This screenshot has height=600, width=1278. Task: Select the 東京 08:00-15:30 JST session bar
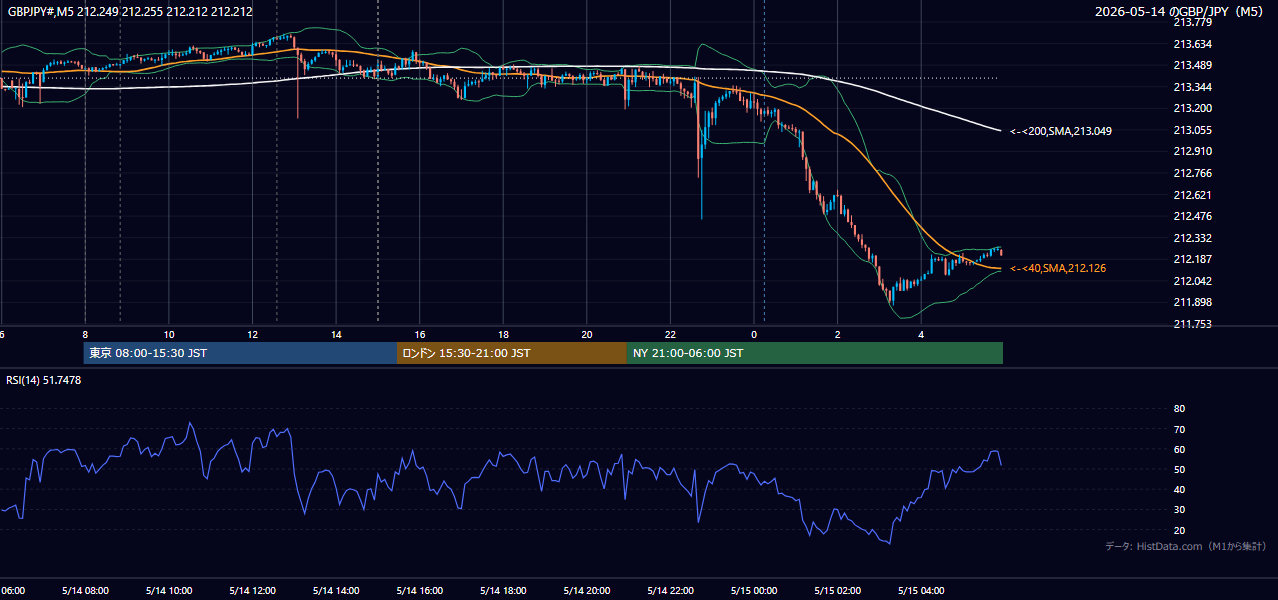coord(240,353)
